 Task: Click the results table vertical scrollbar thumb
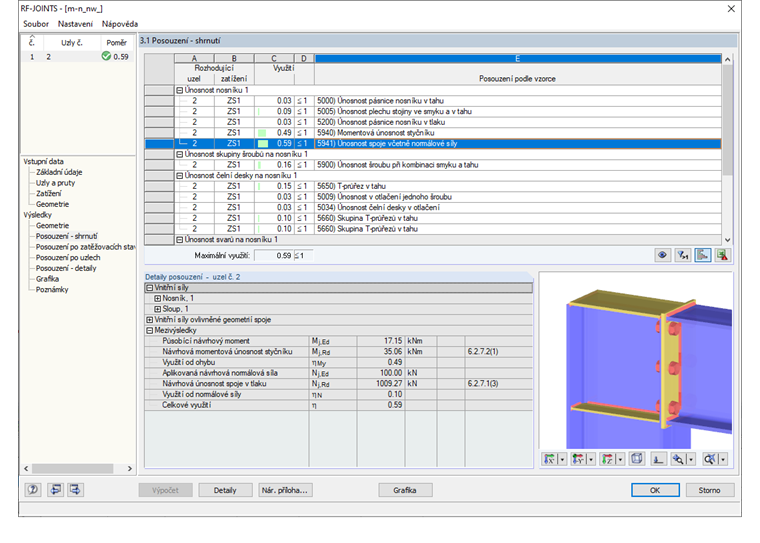tap(727, 120)
